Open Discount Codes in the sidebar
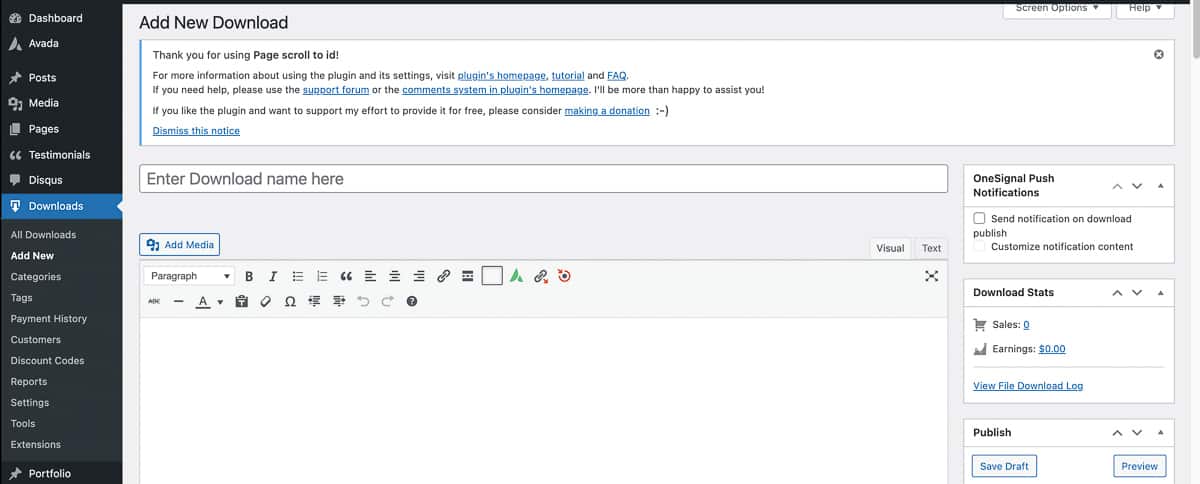 pos(47,360)
